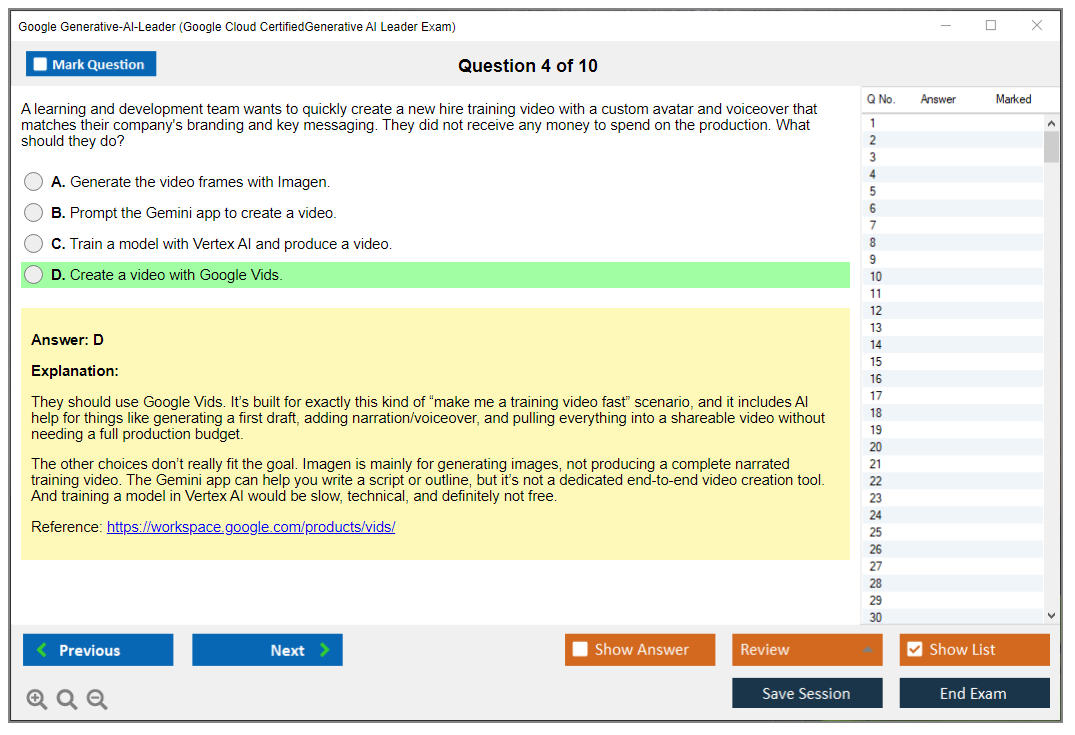Uncheck the Show List checkbox
1075x735 pixels.
(914, 649)
